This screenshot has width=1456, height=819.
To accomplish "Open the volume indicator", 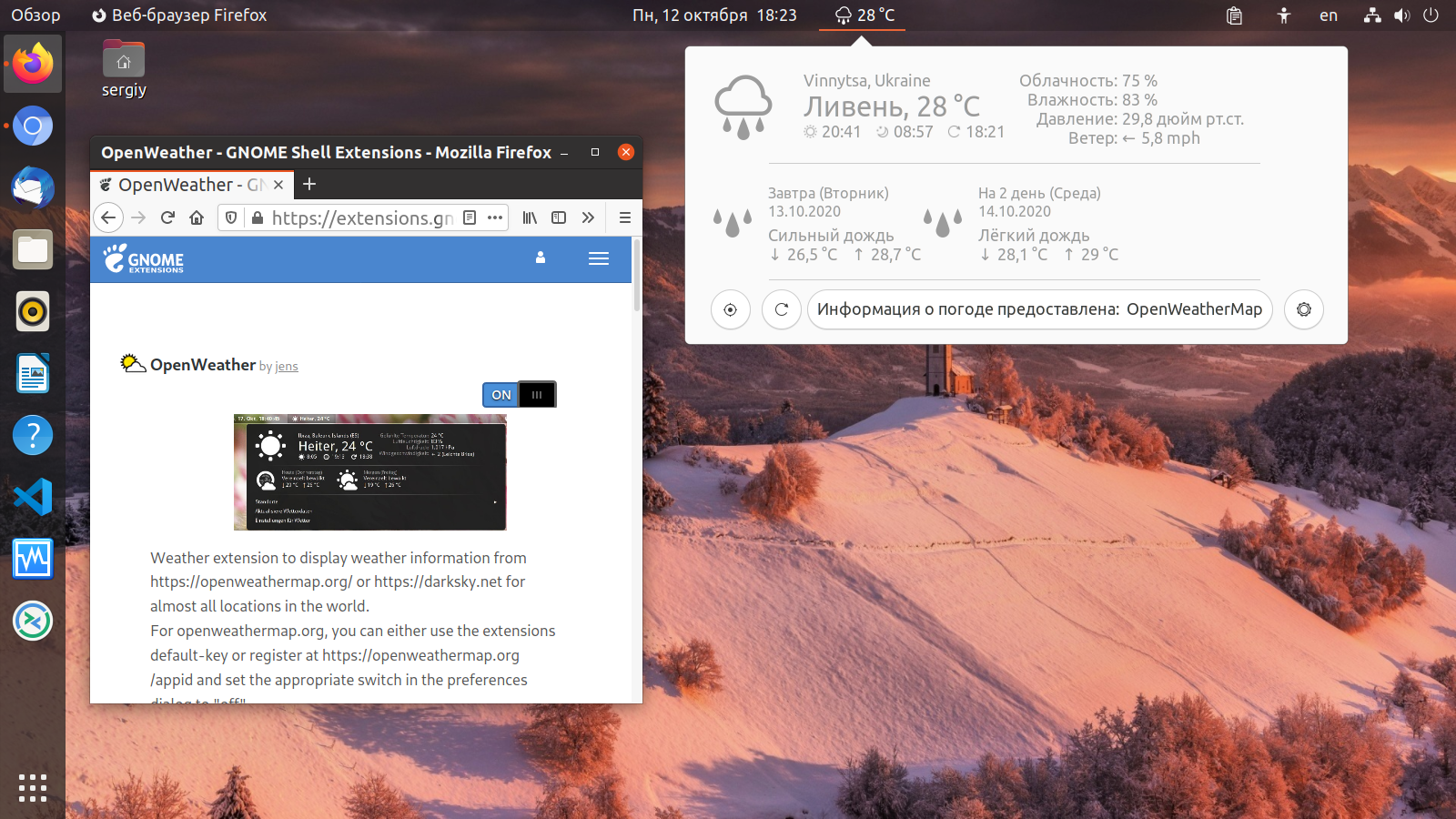I will point(1401,15).
